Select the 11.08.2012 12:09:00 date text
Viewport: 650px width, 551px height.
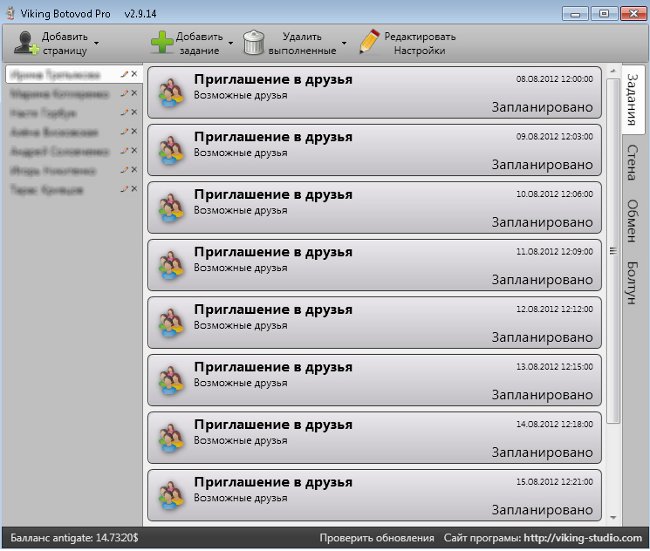[554, 252]
